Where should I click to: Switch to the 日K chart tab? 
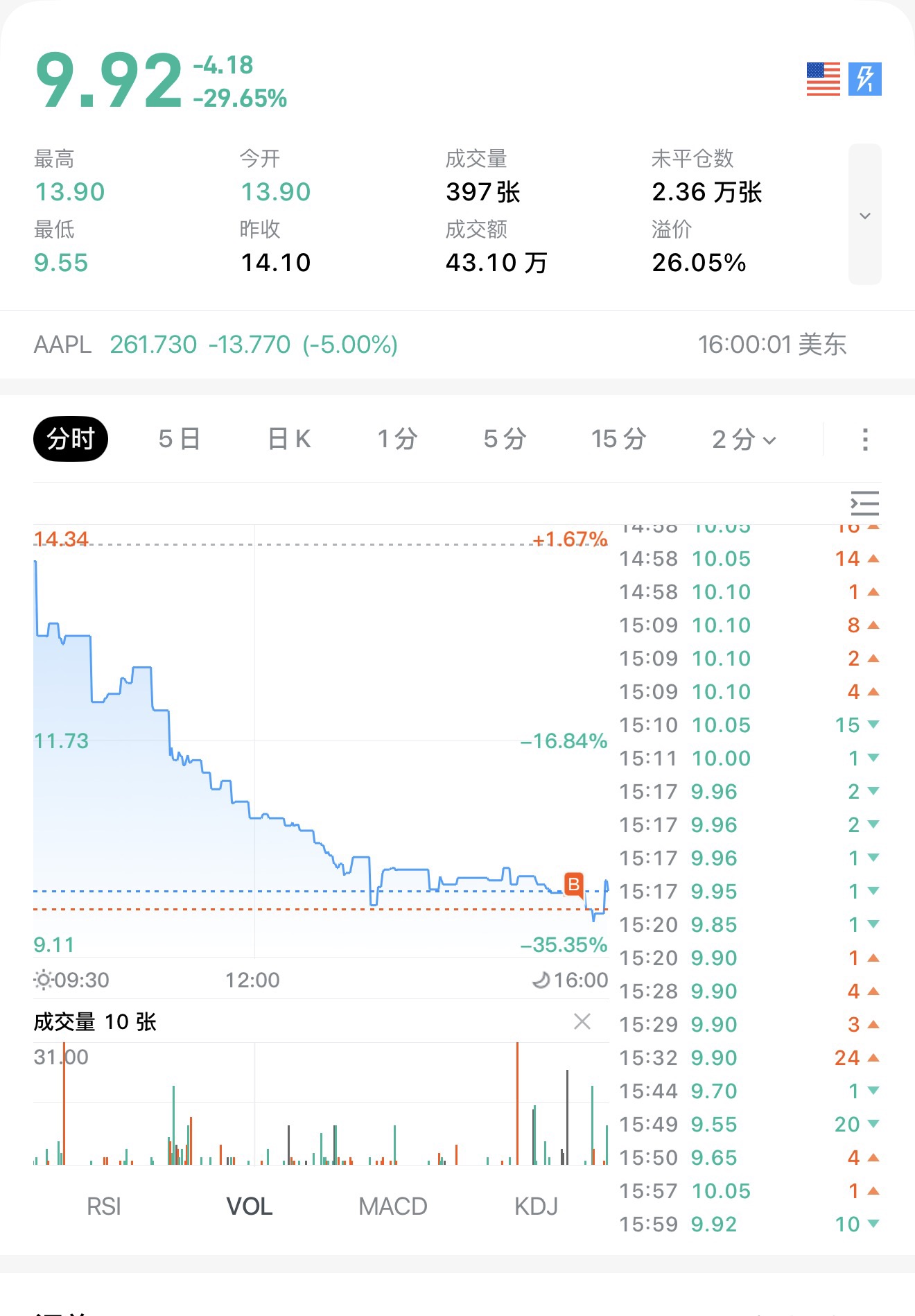289,440
